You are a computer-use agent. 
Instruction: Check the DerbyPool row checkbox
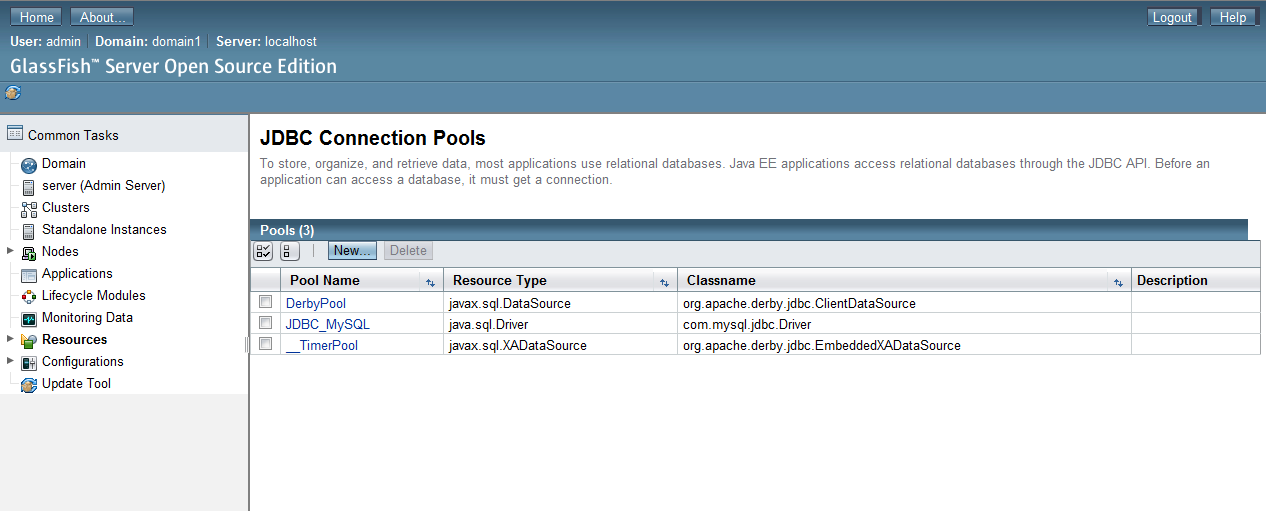point(266,302)
